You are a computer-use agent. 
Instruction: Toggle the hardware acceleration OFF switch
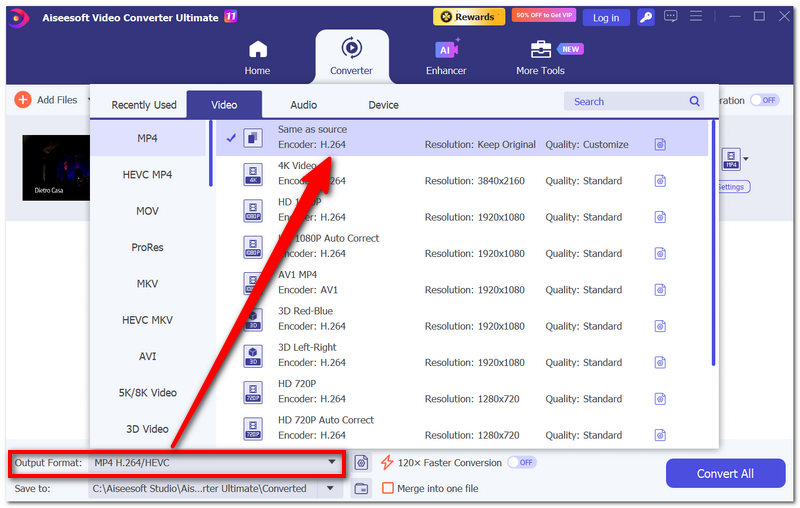[x=764, y=100]
